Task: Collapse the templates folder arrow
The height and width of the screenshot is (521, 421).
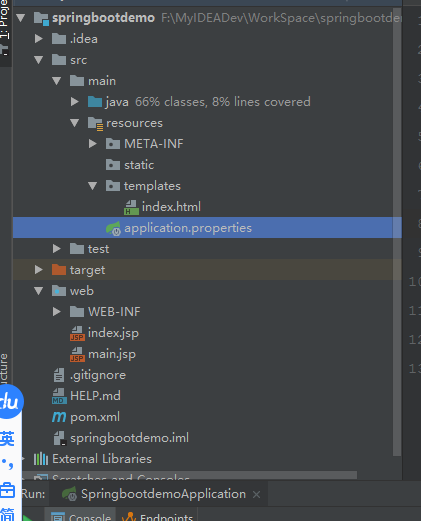Action: (x=93, y=186)
